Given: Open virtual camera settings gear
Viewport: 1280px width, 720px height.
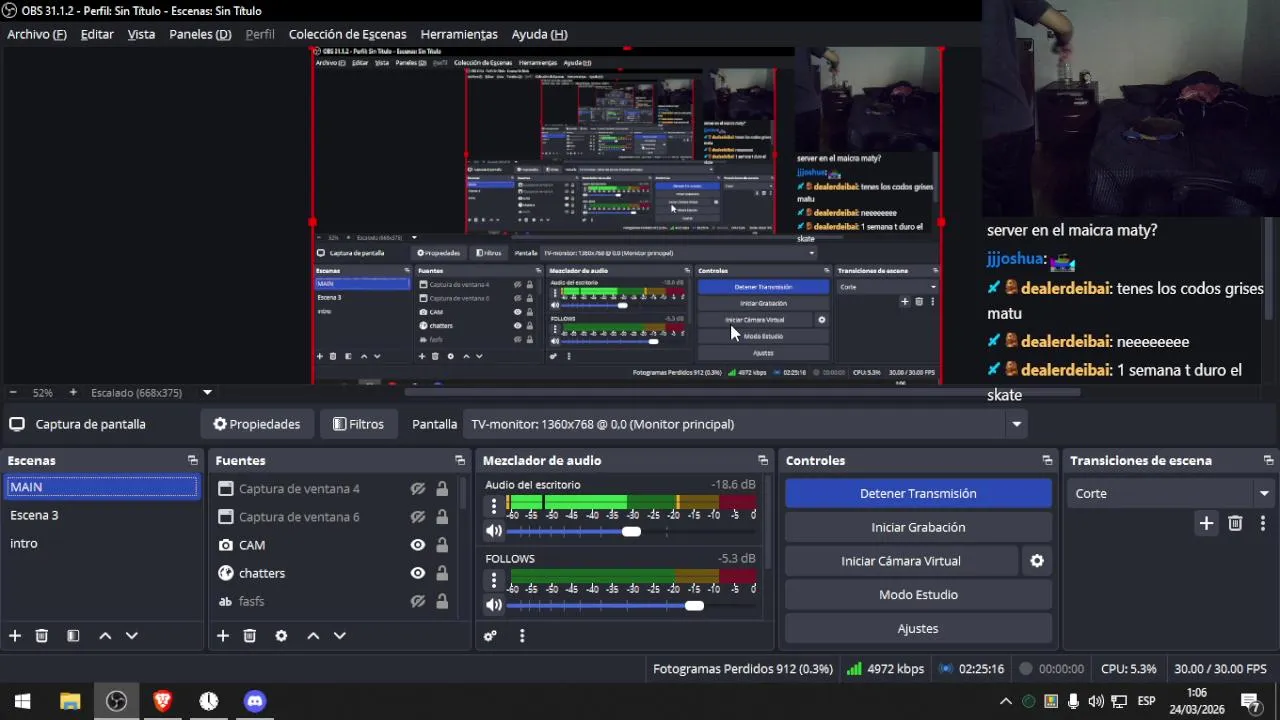Looking at the screenshot, I should click(x=1037, y=561).
